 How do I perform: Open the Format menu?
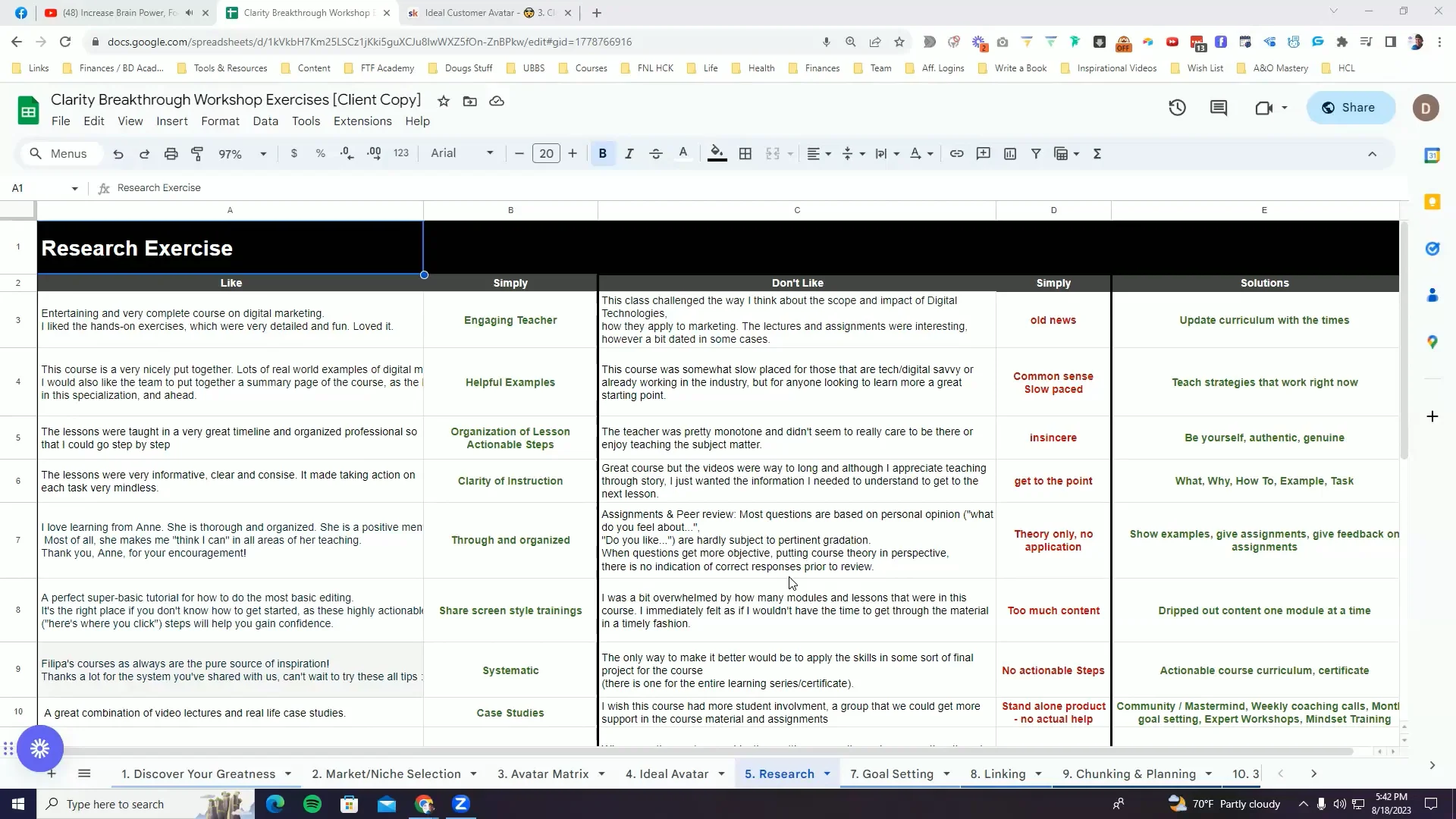(x=220, y=121)
